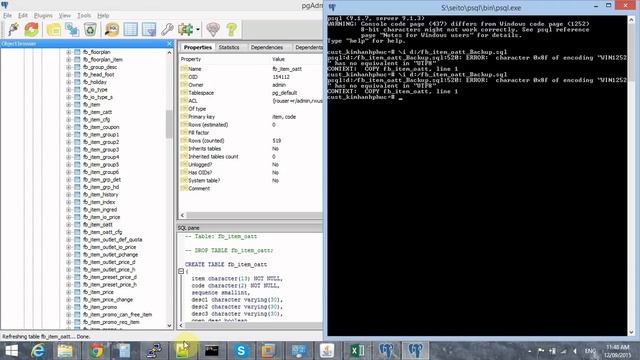640x360 pixels.
Task: Select the Rows (counted) property row
Action: click(251, 140)
